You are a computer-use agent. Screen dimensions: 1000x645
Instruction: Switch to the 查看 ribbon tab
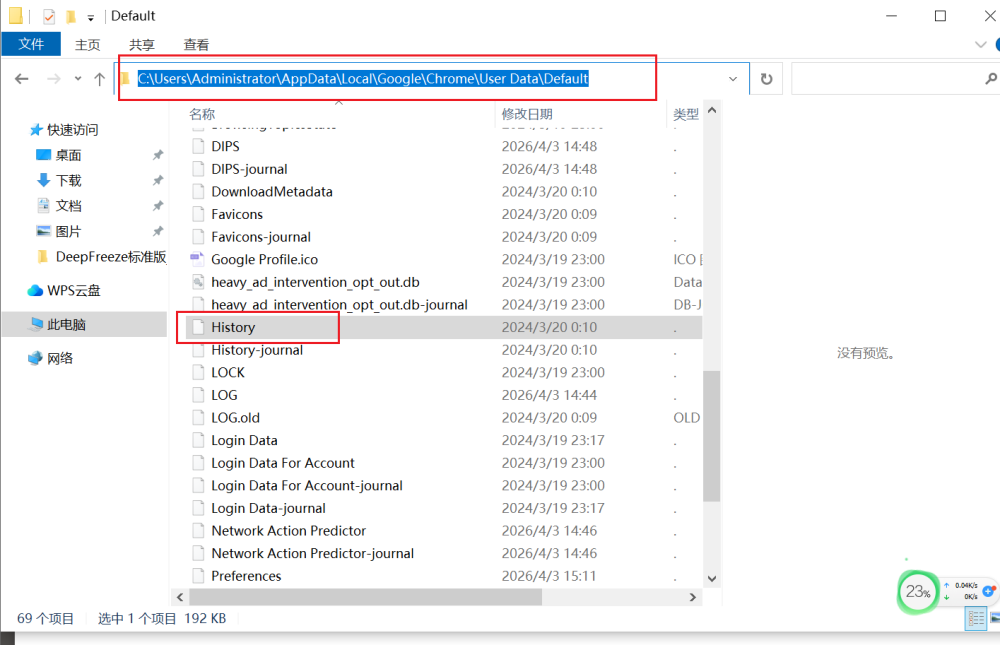(x=196, y=44)
